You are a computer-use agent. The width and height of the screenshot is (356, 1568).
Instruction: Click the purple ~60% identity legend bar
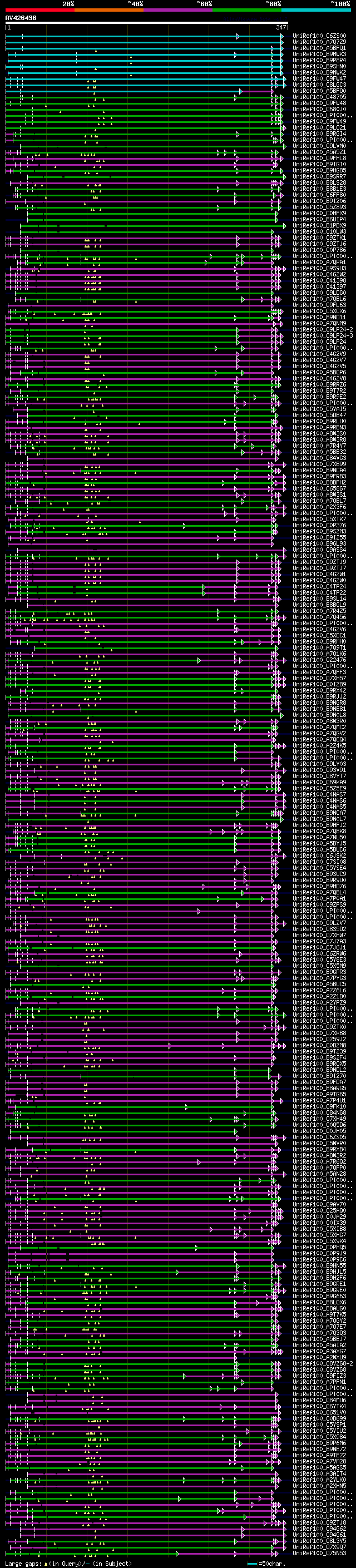click(x=179, y=10)
